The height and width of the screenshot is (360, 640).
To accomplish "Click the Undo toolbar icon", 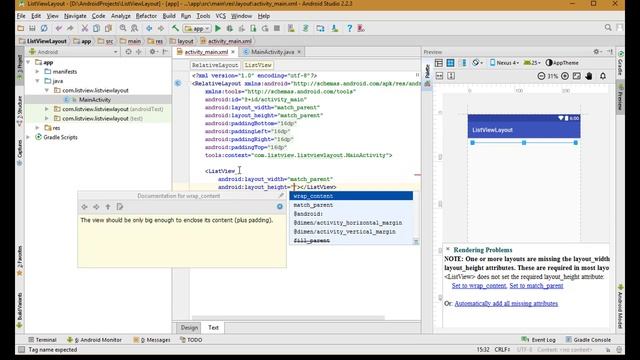I will coord(59,28).
